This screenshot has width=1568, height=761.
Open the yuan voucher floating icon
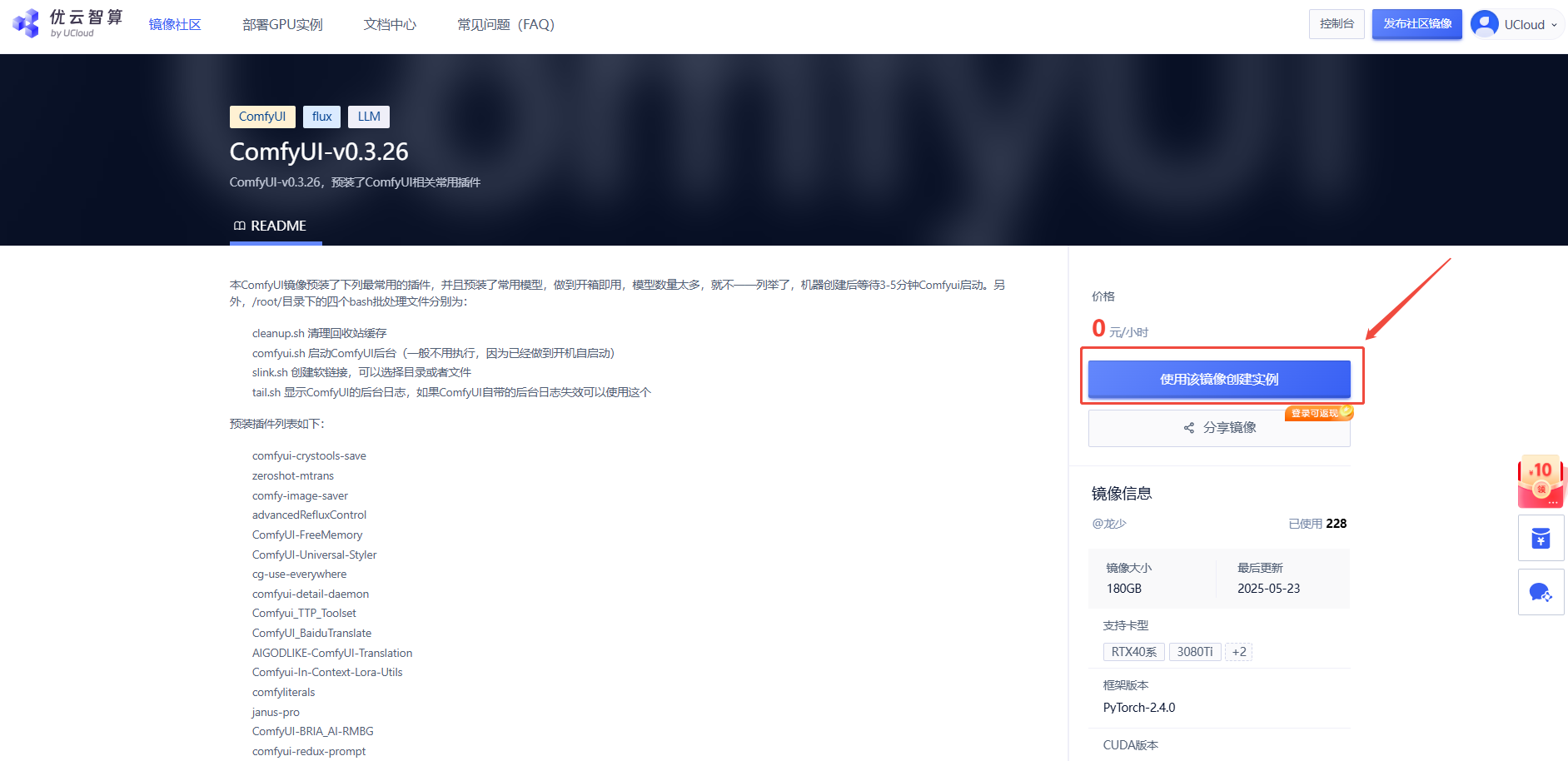1541,538
